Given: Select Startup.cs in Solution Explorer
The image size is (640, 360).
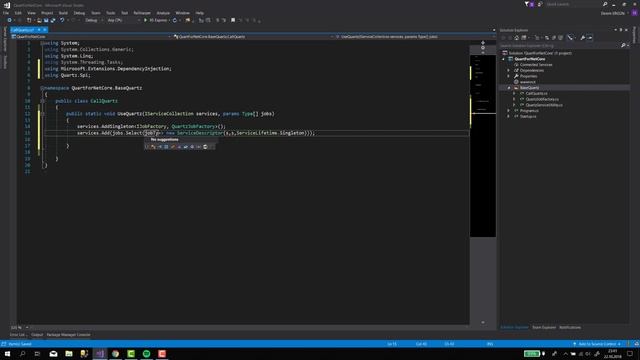Looking at the screenshot, I should coord(528,116).
